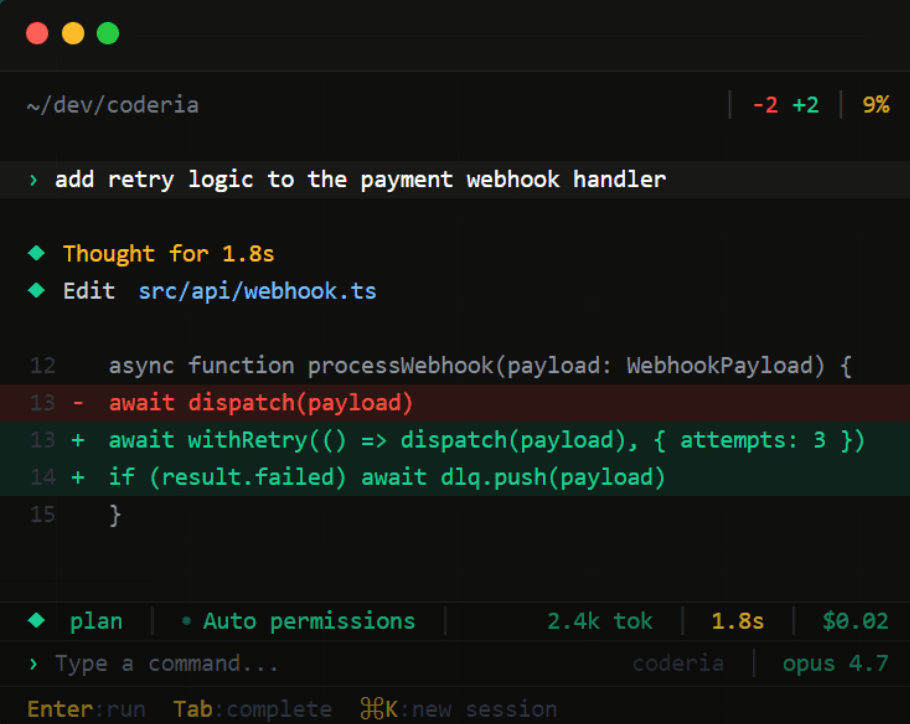Click the '⌘K:new session' shortcut hint

coord(458,709)
